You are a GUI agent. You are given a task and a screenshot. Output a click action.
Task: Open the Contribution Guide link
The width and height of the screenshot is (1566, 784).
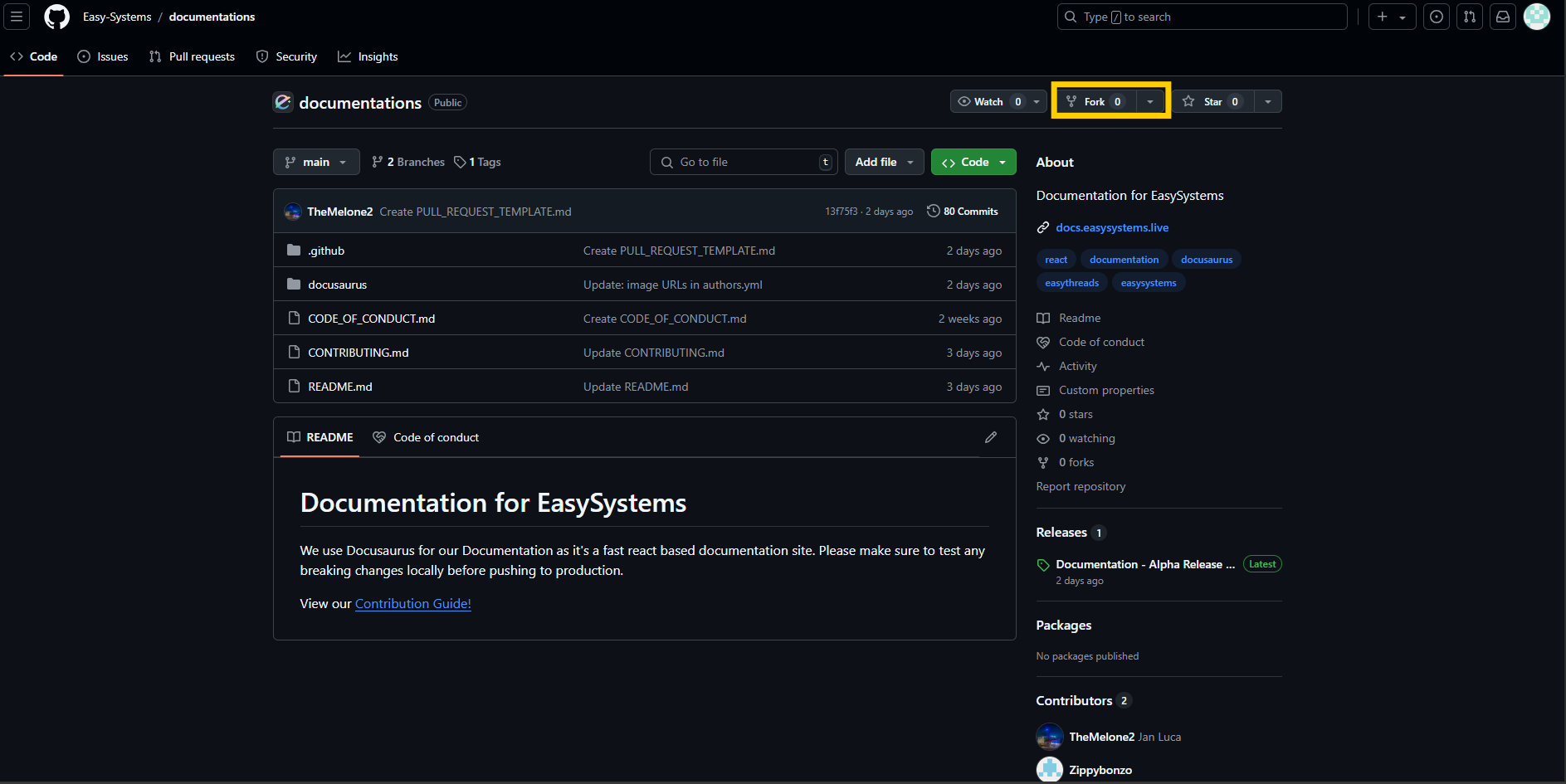pos(412,603)
